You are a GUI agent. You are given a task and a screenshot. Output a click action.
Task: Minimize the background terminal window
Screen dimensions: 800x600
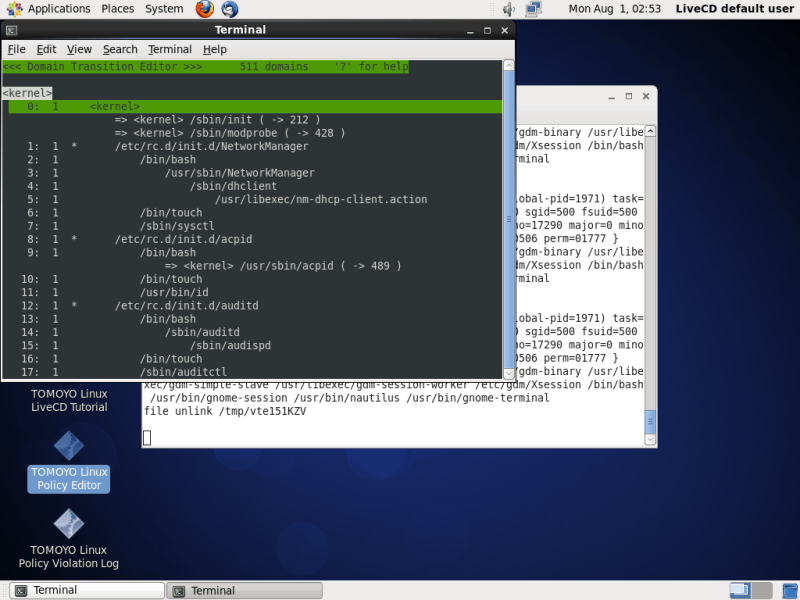611,96
